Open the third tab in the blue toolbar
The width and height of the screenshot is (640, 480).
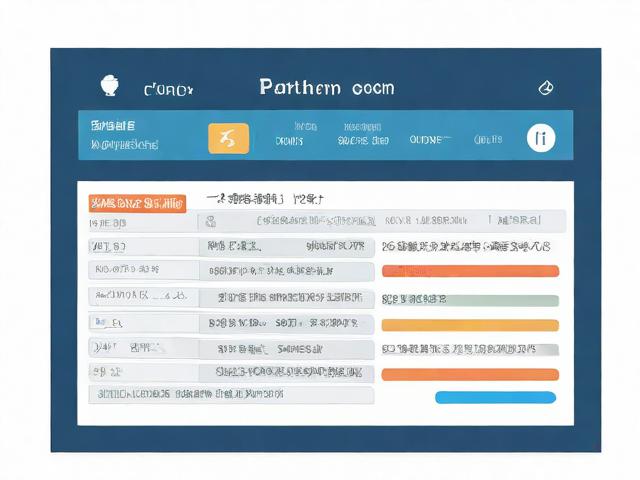430,140
